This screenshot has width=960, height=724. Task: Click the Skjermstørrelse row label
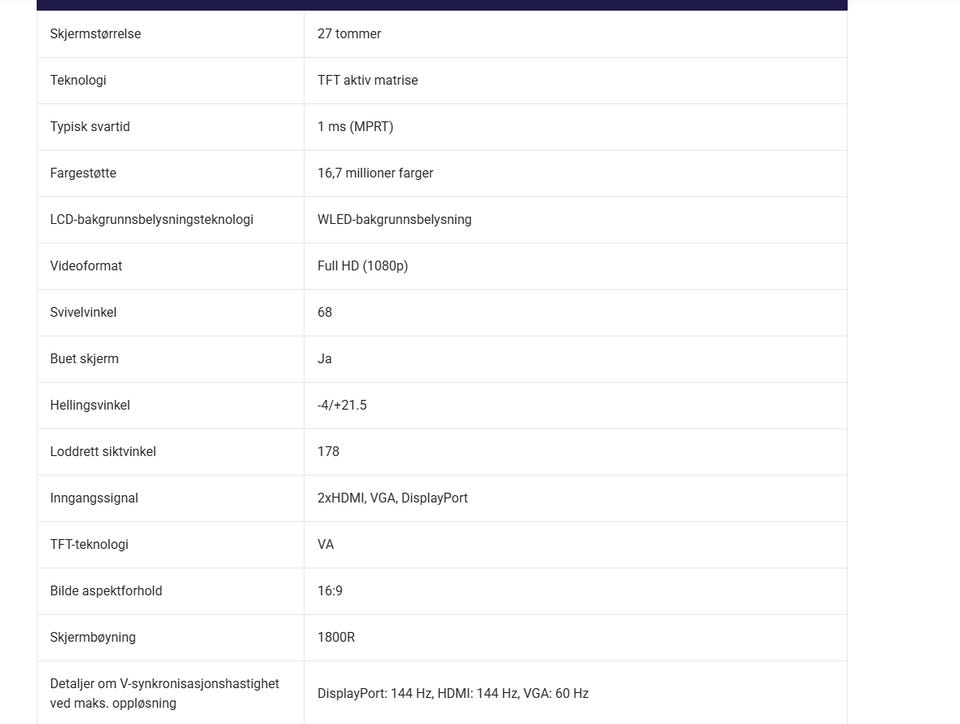point(96,34)
